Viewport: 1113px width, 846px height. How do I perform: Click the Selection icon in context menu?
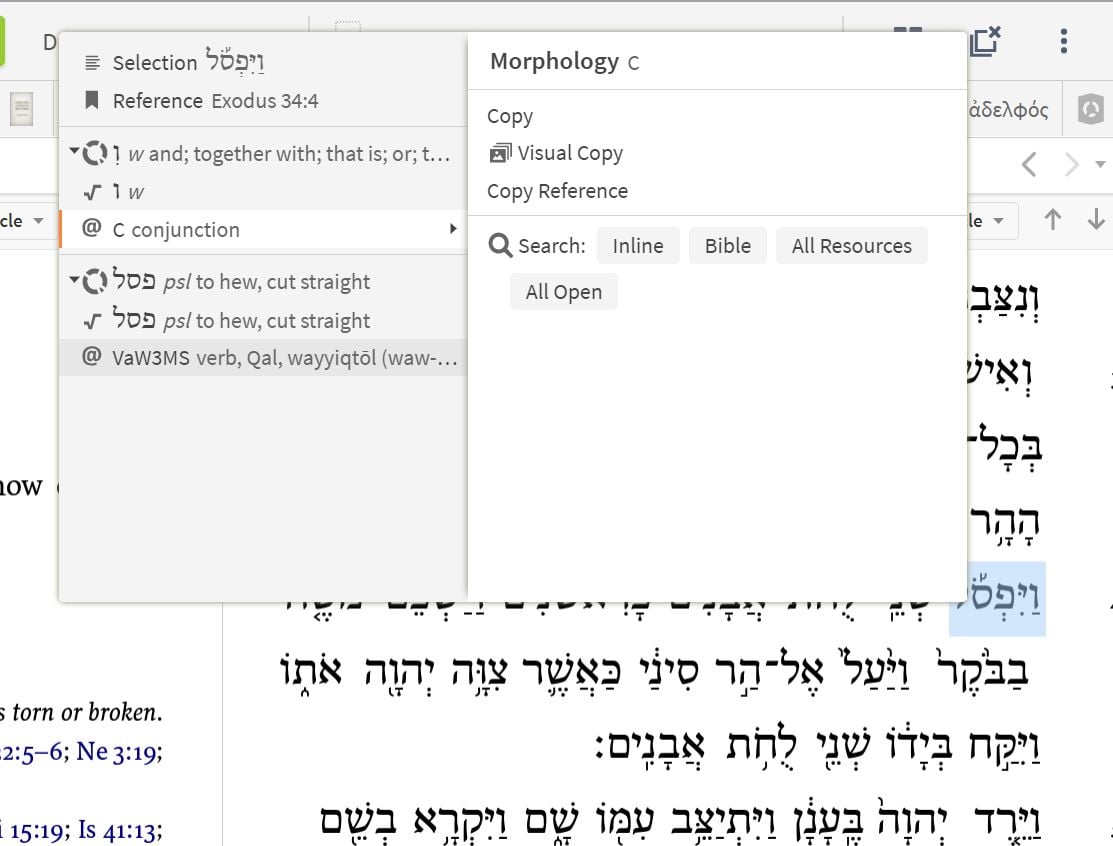click(92, 62)
